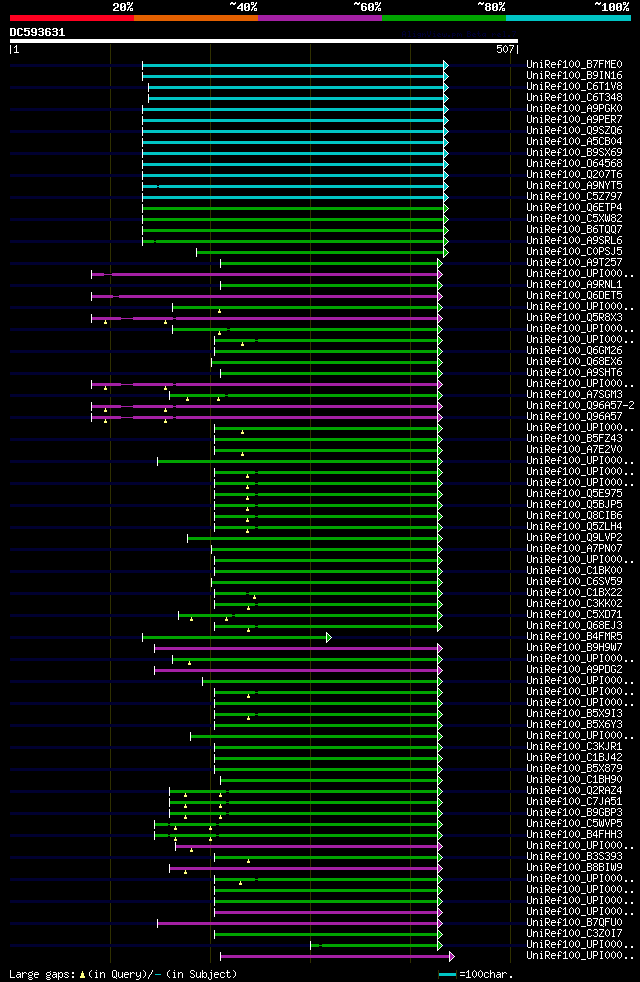Select the UniRef100_Q5E975 label

(574, 494)
